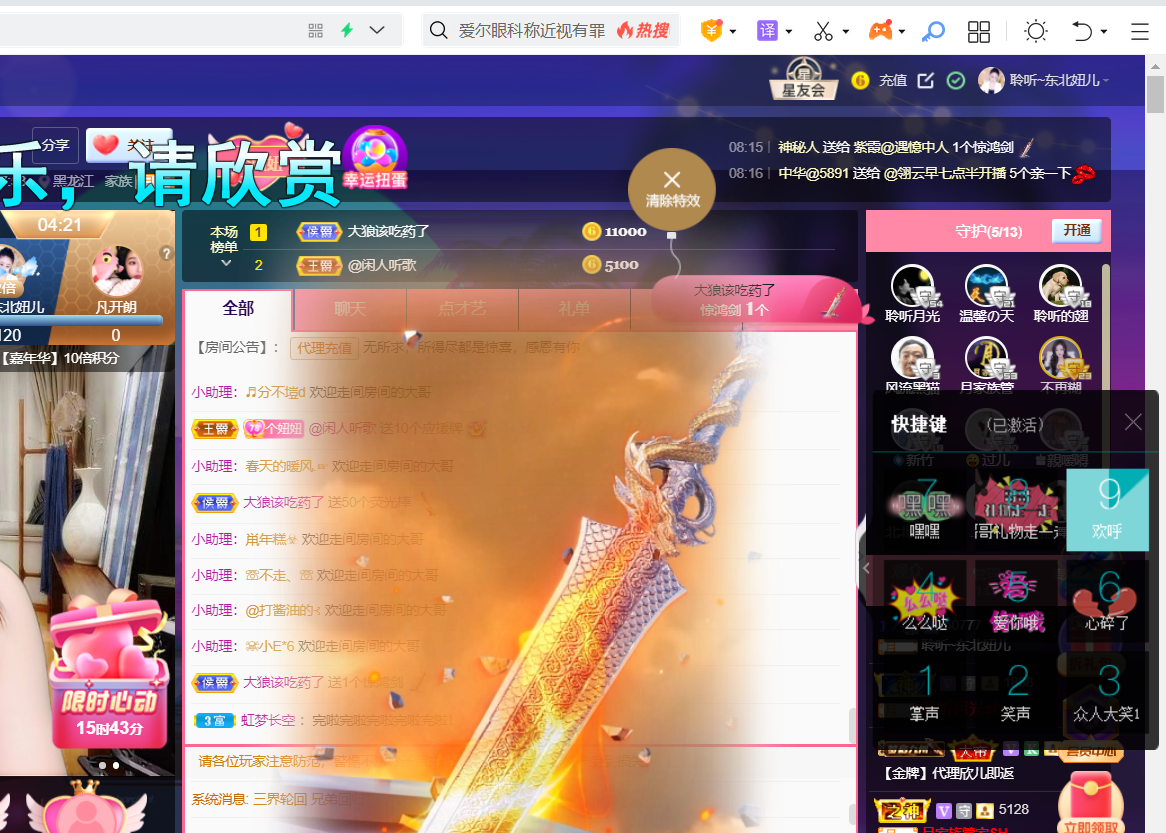This screenshot has width=1166, height=833.
Task: Trigger the 心碎了 shortcut key 6
Action: coord(1107,601)
